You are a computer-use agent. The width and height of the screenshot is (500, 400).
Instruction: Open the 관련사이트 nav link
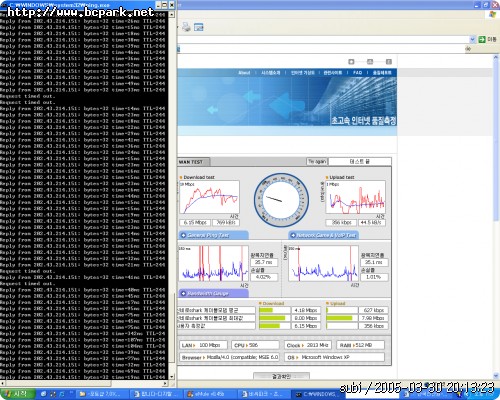point(332,73)
